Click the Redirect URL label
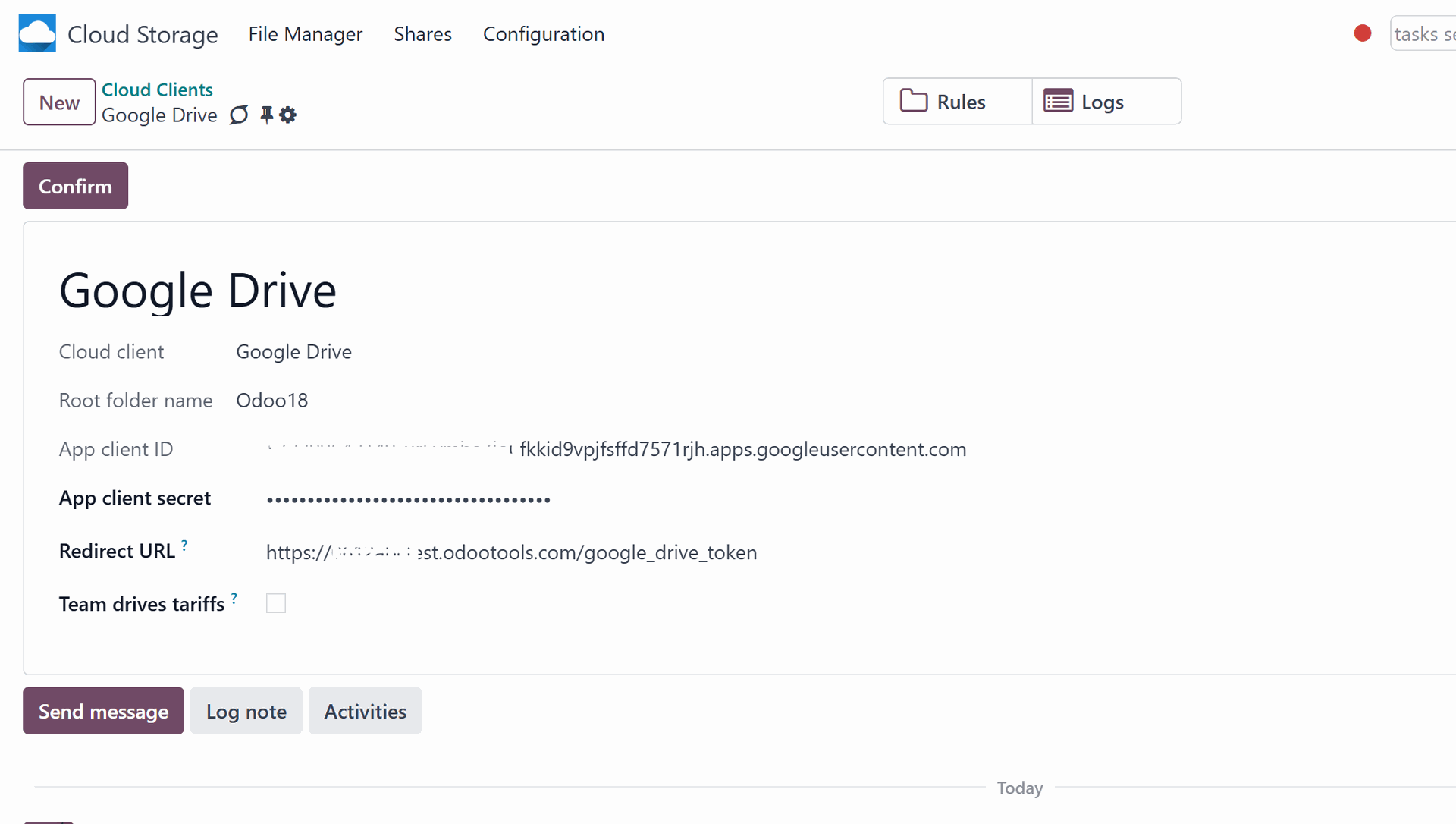 117,551
